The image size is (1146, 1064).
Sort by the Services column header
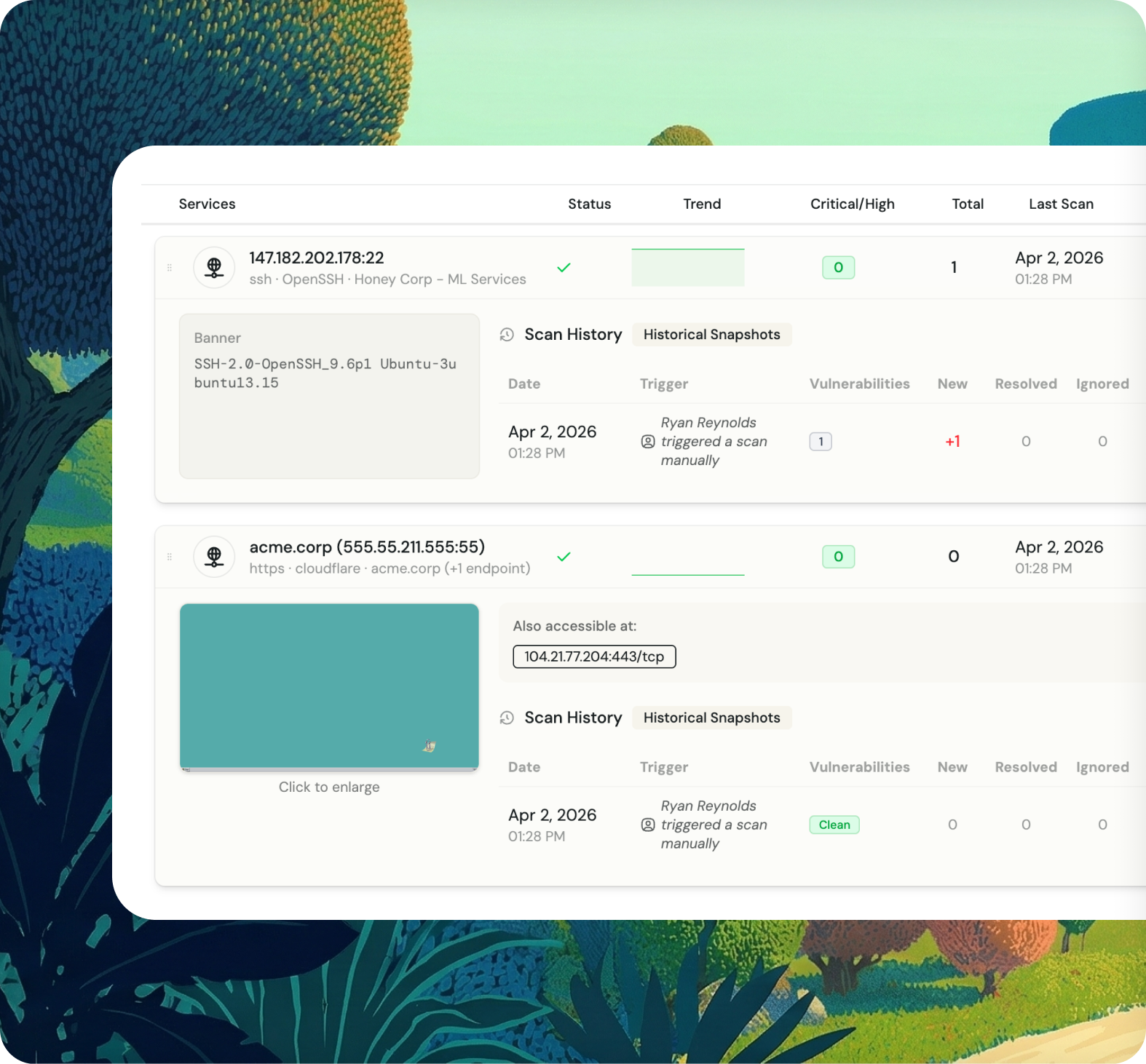pyautogui.click(x=208, y=205)
